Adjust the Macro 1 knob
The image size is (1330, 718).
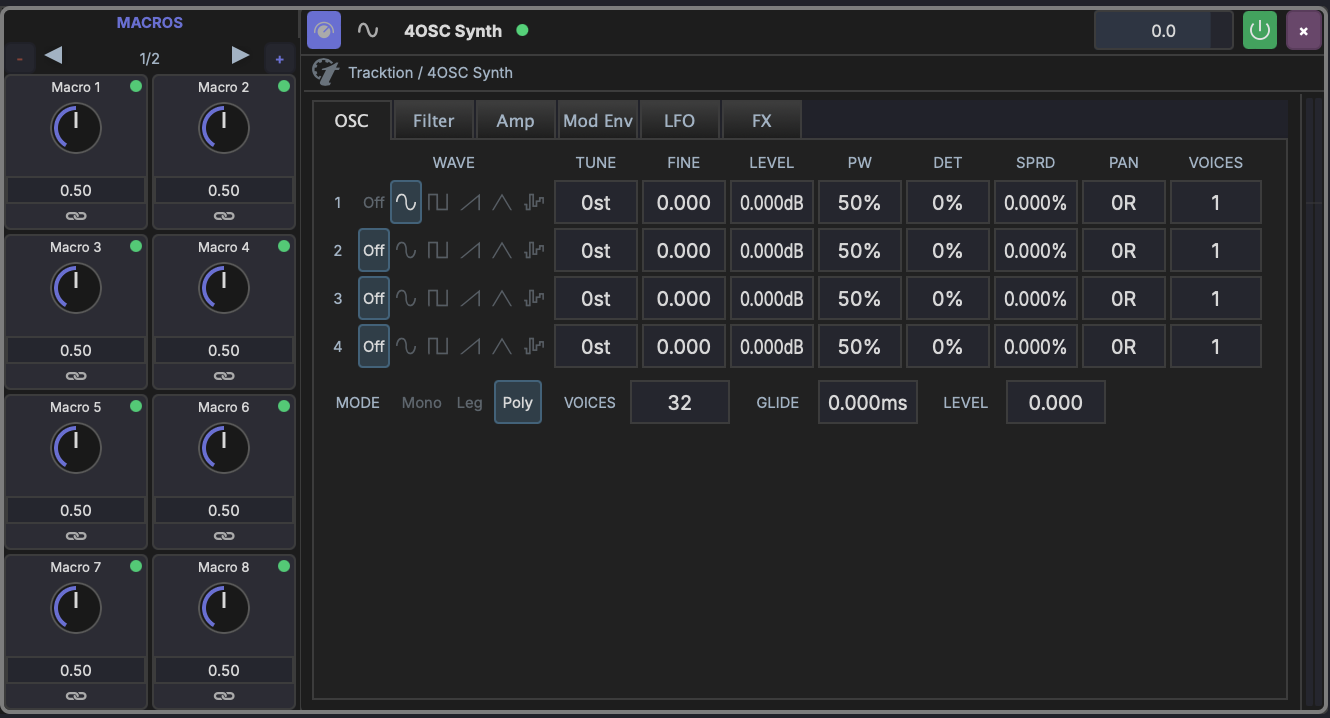pos(76,128)
